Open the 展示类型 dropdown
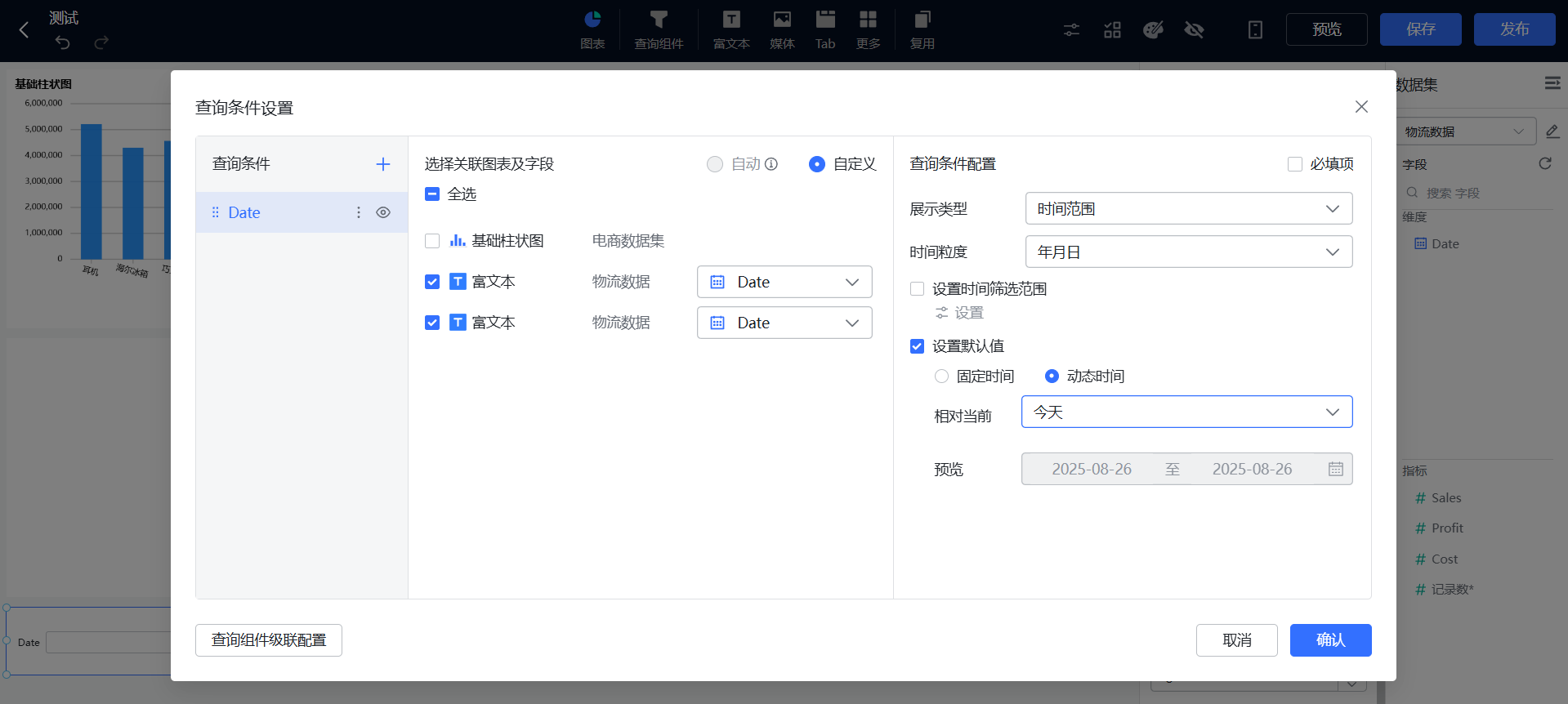 pyautogui.click(x=1189, y=208)
